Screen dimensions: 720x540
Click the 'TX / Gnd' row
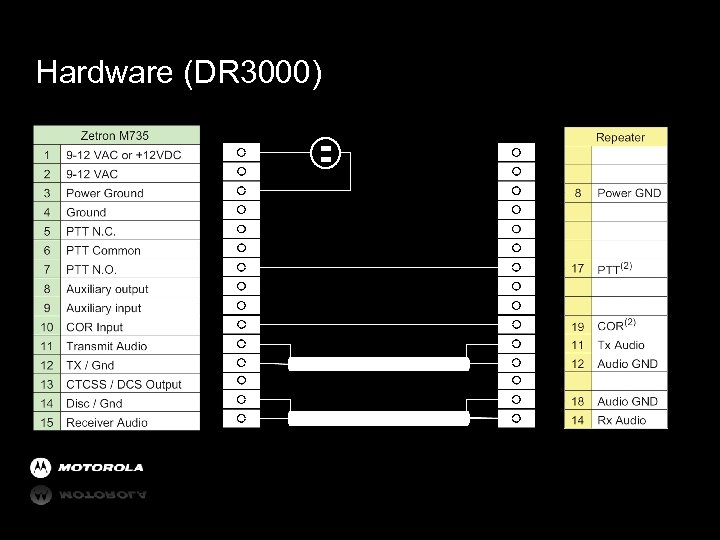[x=117, y=365]
